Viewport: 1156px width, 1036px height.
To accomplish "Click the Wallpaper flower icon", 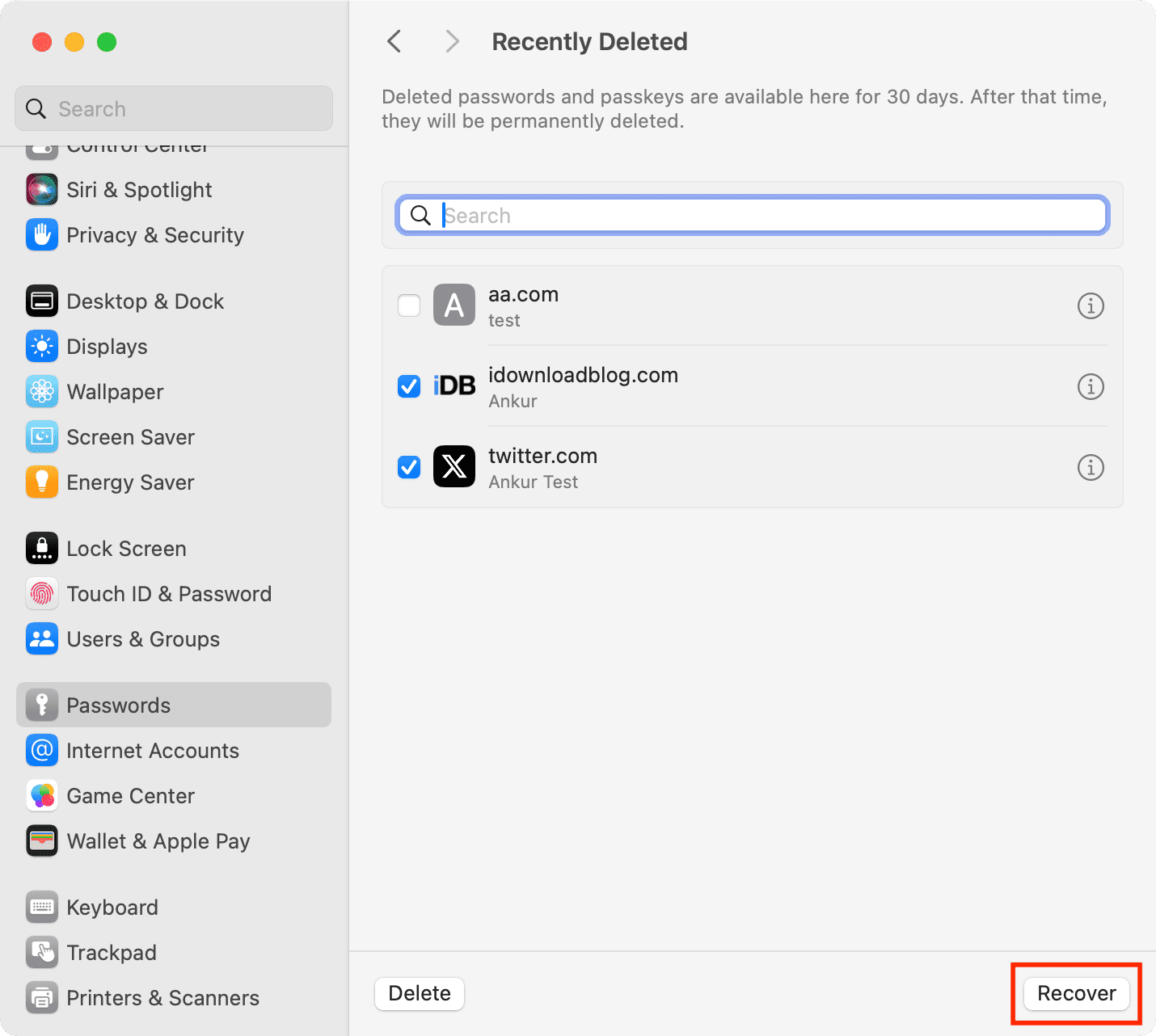I will pos(42,392).
